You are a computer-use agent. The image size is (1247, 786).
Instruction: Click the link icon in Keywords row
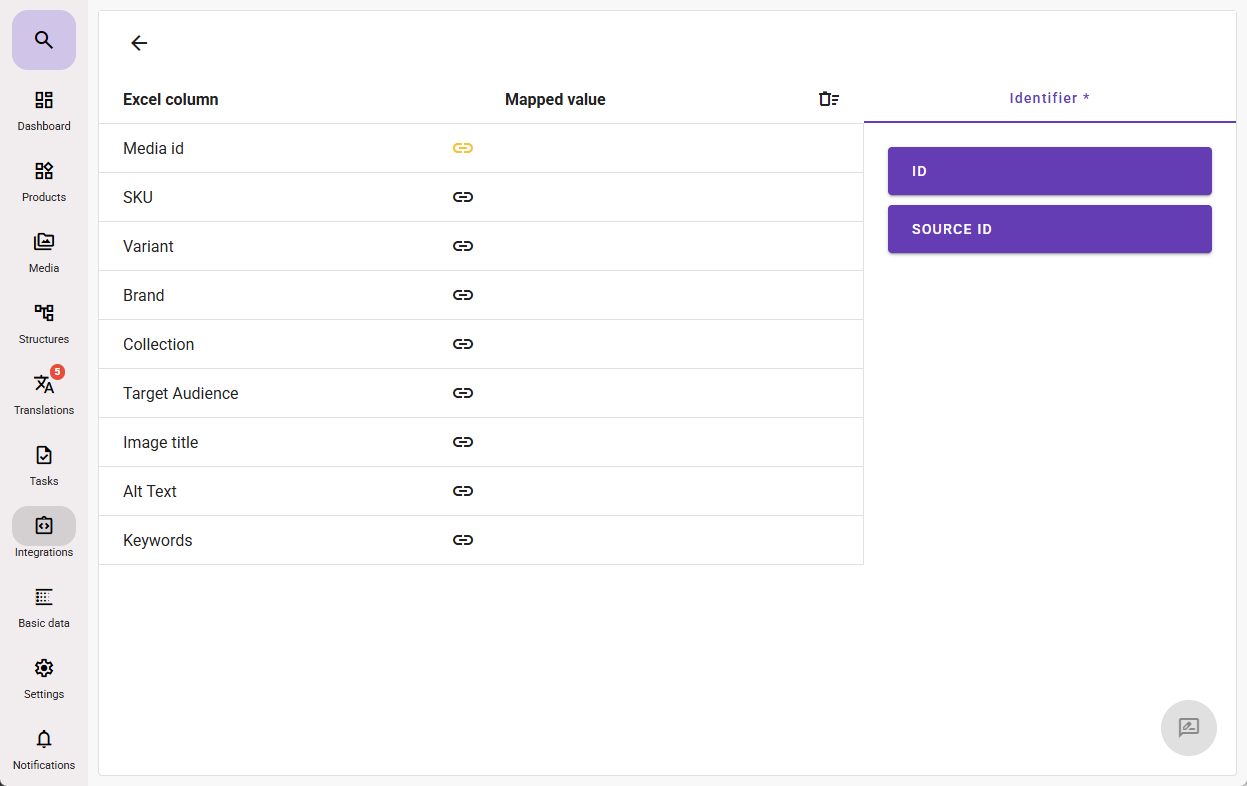[x=462, y=540]
